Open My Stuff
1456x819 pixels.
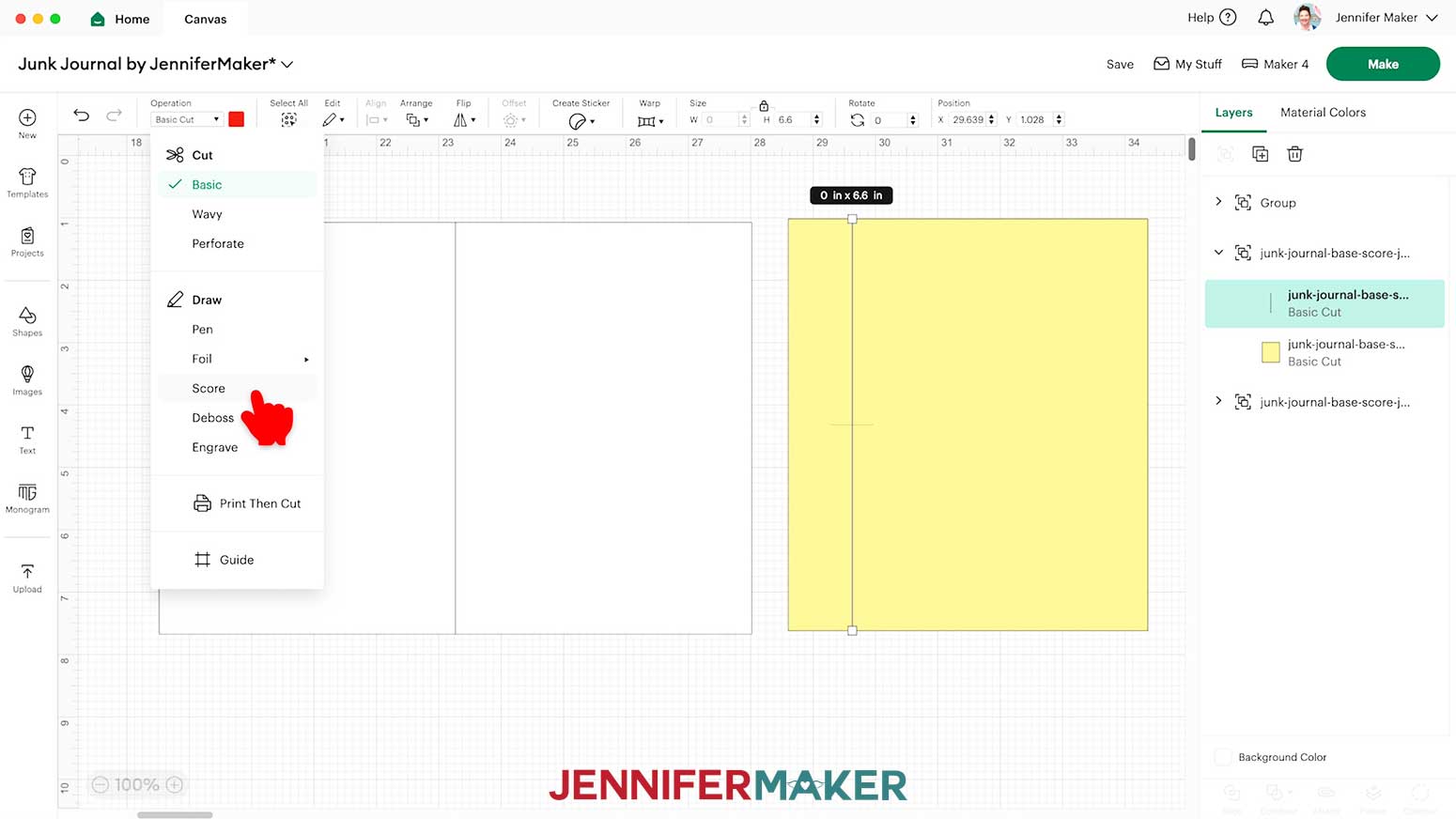tap(1187, 64)
